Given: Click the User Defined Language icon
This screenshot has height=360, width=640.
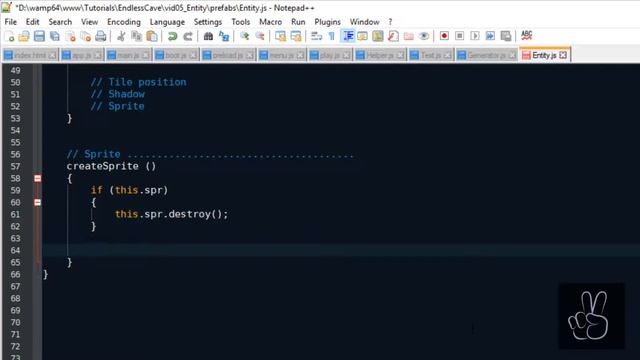Looking at the screenshot, I should (362, 36).
